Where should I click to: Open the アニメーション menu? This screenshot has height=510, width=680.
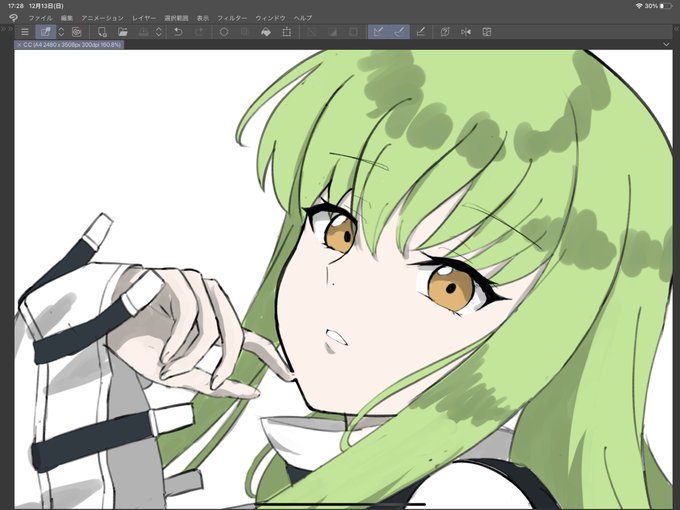[102, 18]
